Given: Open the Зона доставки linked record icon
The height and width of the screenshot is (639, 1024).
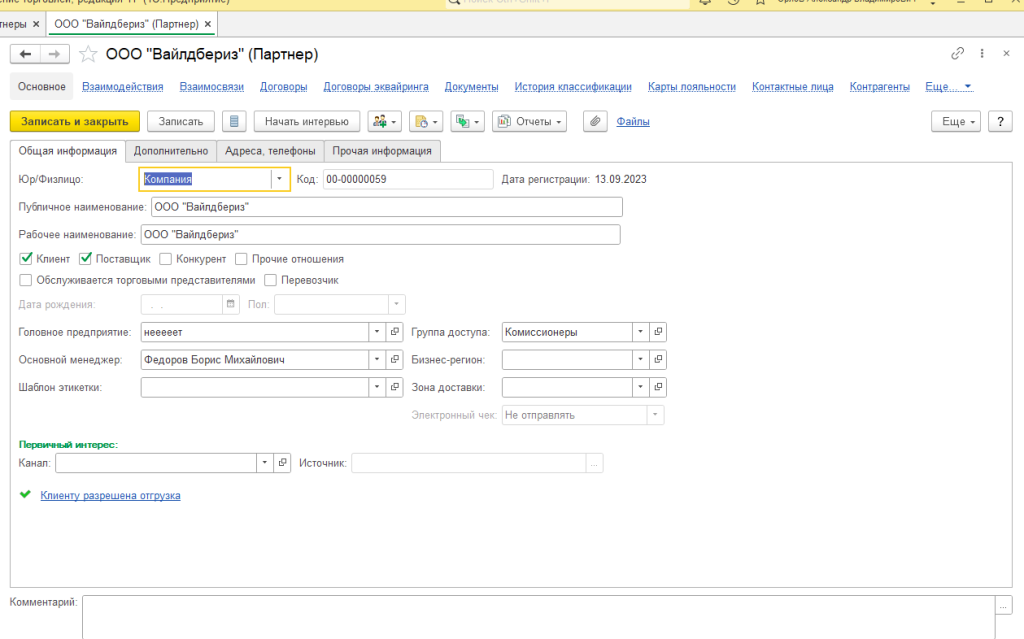Looking at the screenshot, I should 658,387.
